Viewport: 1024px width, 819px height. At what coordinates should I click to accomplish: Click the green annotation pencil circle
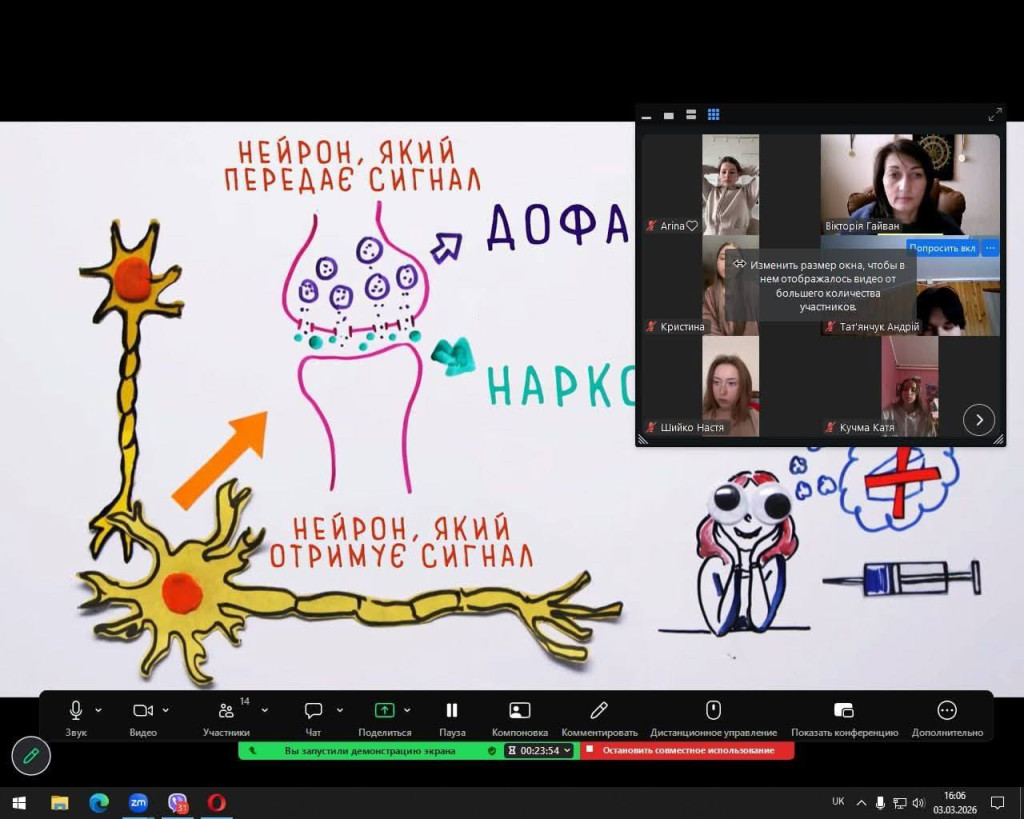point(31,756)
